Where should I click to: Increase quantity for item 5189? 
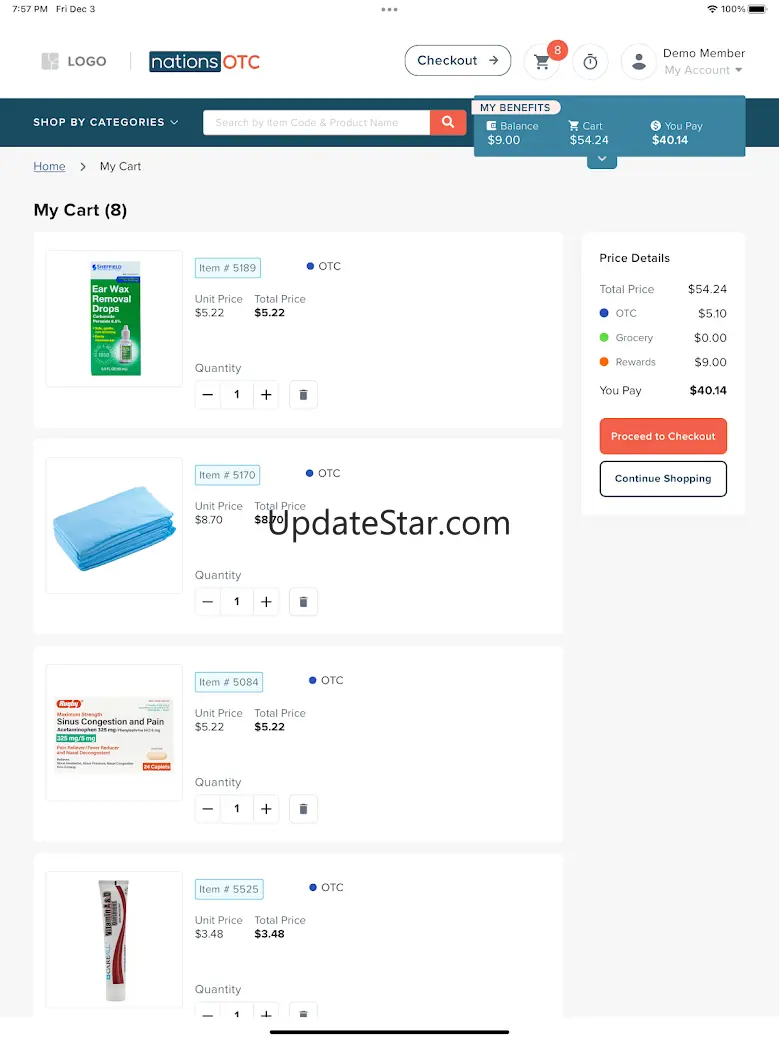(266, 395)
